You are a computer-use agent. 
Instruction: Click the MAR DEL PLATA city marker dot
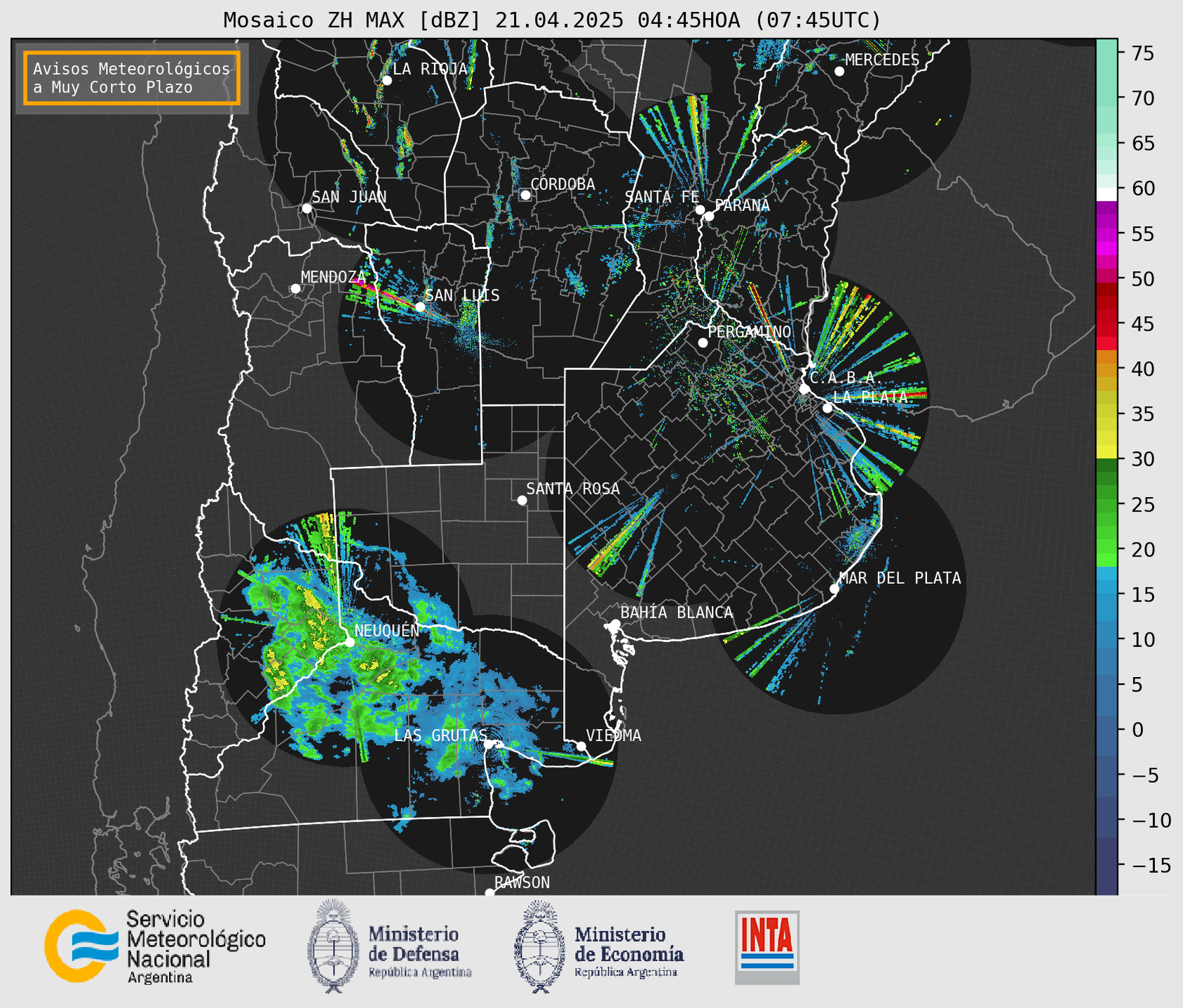tap(834, 589)
